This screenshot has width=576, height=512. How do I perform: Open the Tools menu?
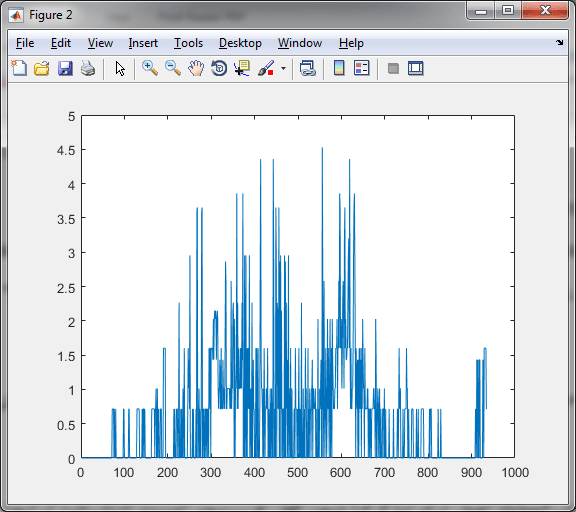click(x=188, y=43)
